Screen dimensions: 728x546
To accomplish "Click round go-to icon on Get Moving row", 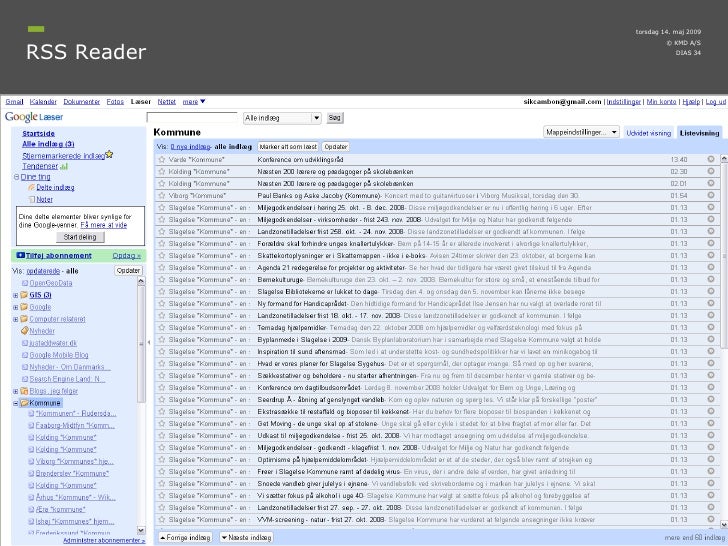I will pyautogui.click(x=711, y=423).
